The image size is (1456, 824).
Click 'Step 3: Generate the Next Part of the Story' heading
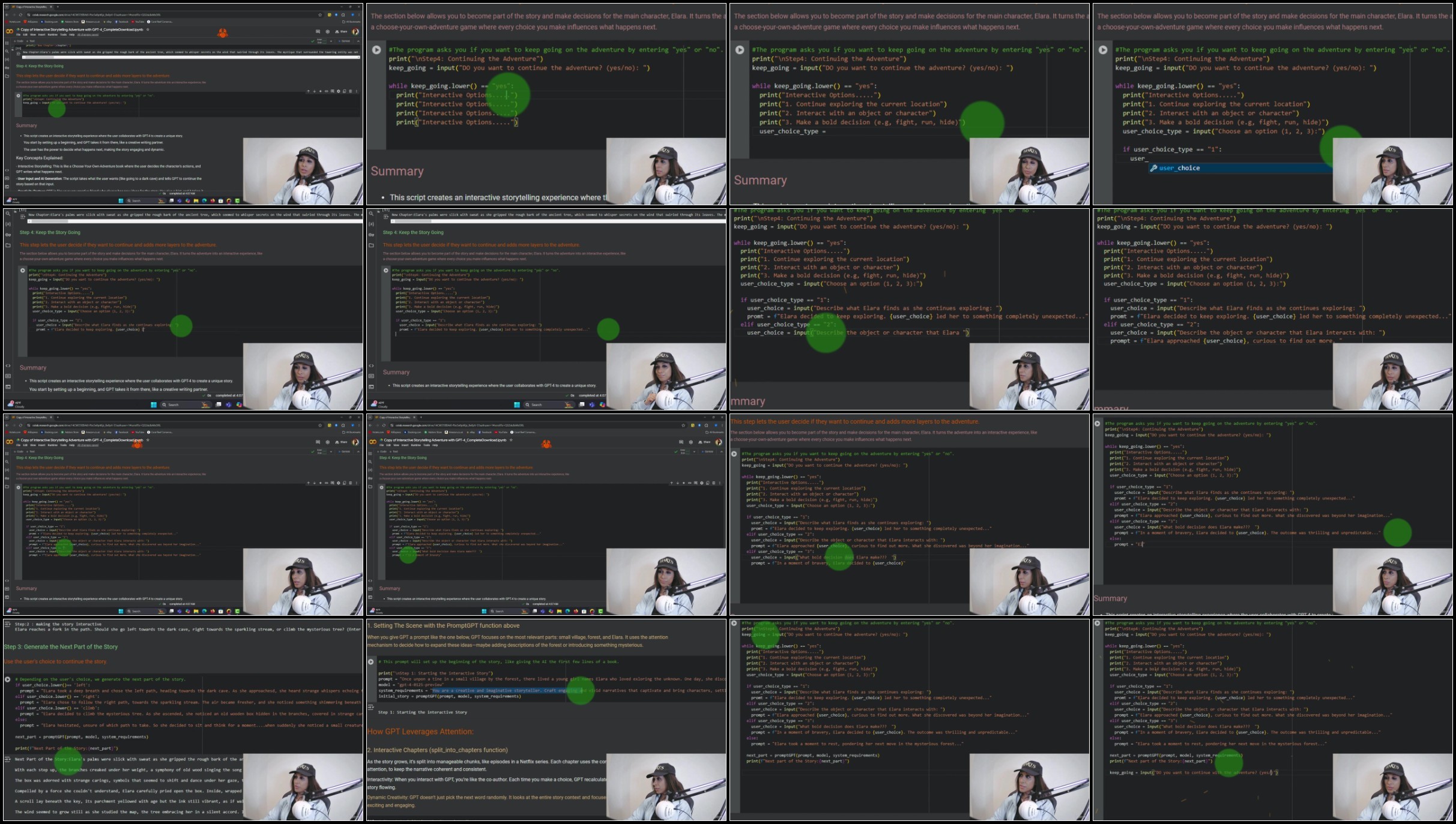pos(61,647)
